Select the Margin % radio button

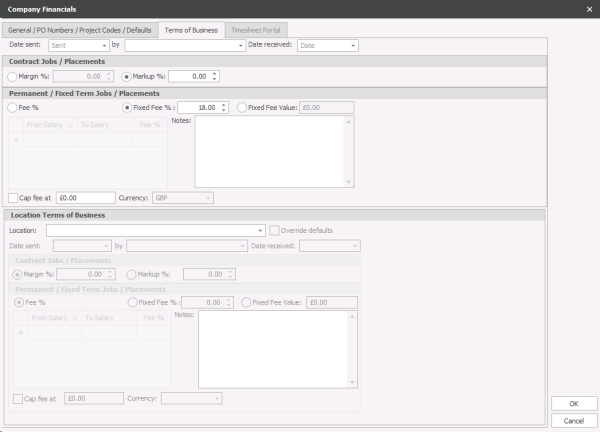click(12, 76)
